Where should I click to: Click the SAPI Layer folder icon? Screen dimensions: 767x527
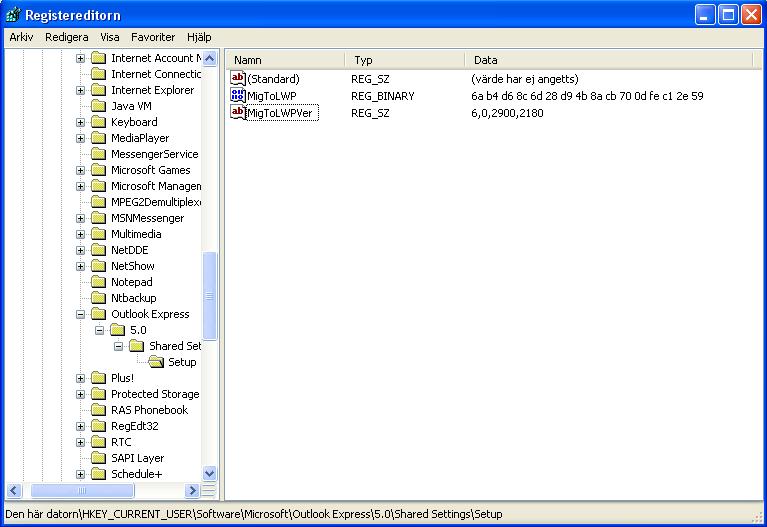click(x=98, y=458)
